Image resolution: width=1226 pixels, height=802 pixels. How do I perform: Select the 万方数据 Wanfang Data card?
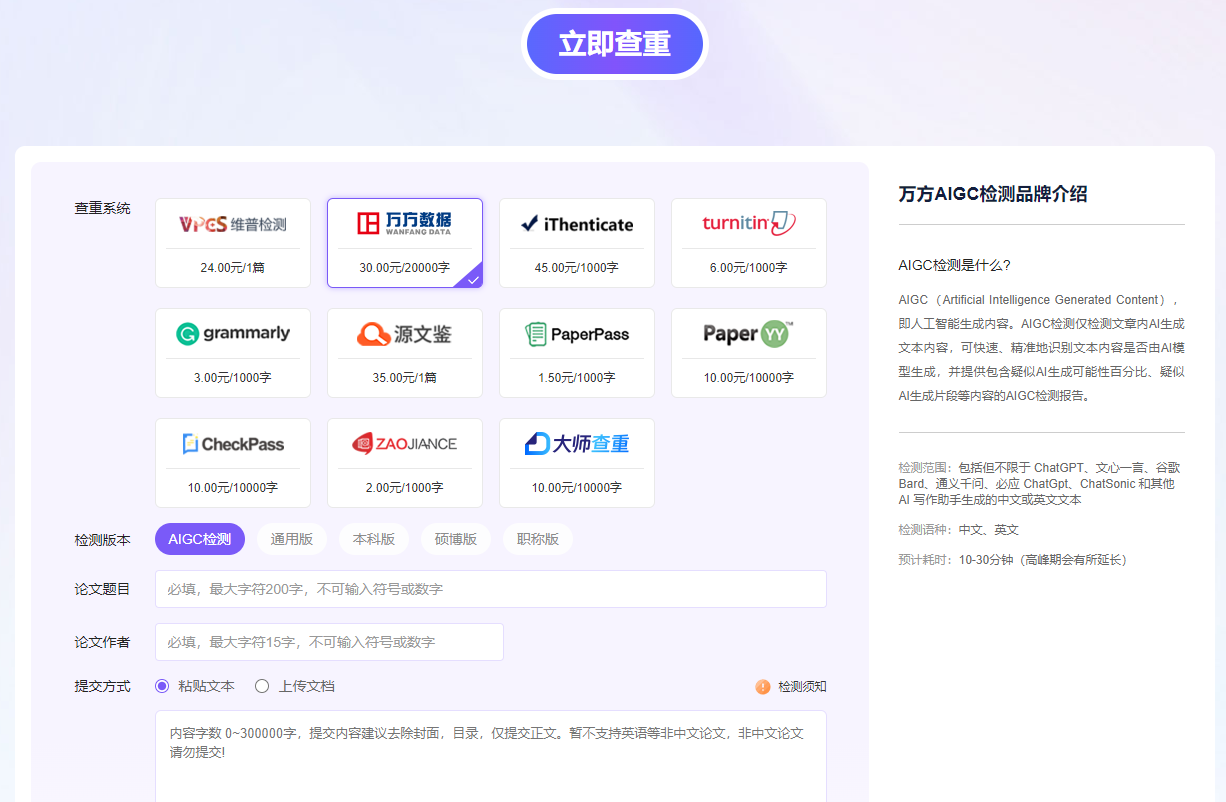pos(405,243)
